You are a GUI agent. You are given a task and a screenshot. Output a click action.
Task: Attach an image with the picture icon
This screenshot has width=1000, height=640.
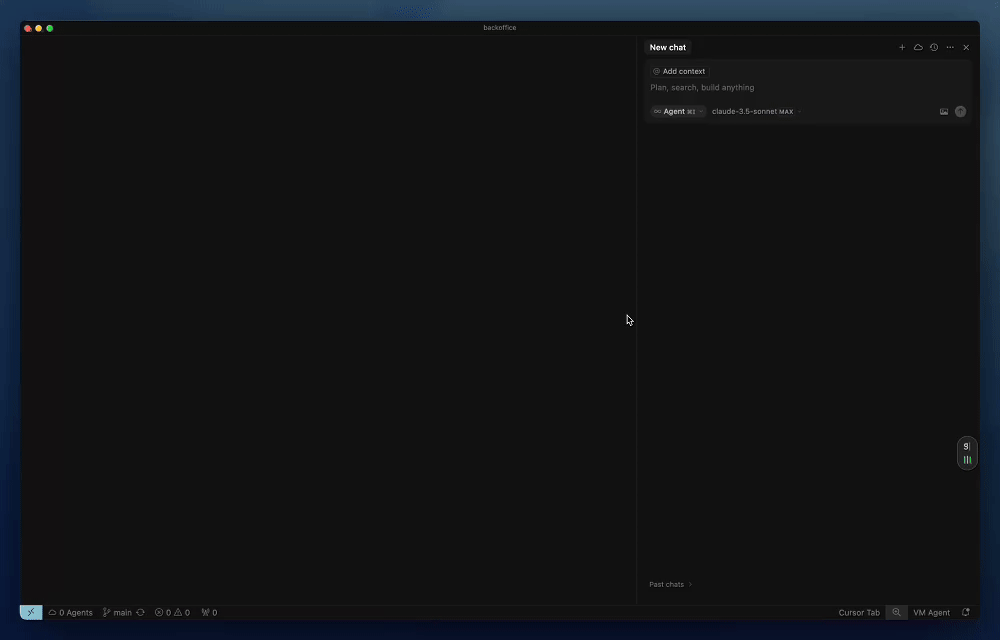point(944,112)
